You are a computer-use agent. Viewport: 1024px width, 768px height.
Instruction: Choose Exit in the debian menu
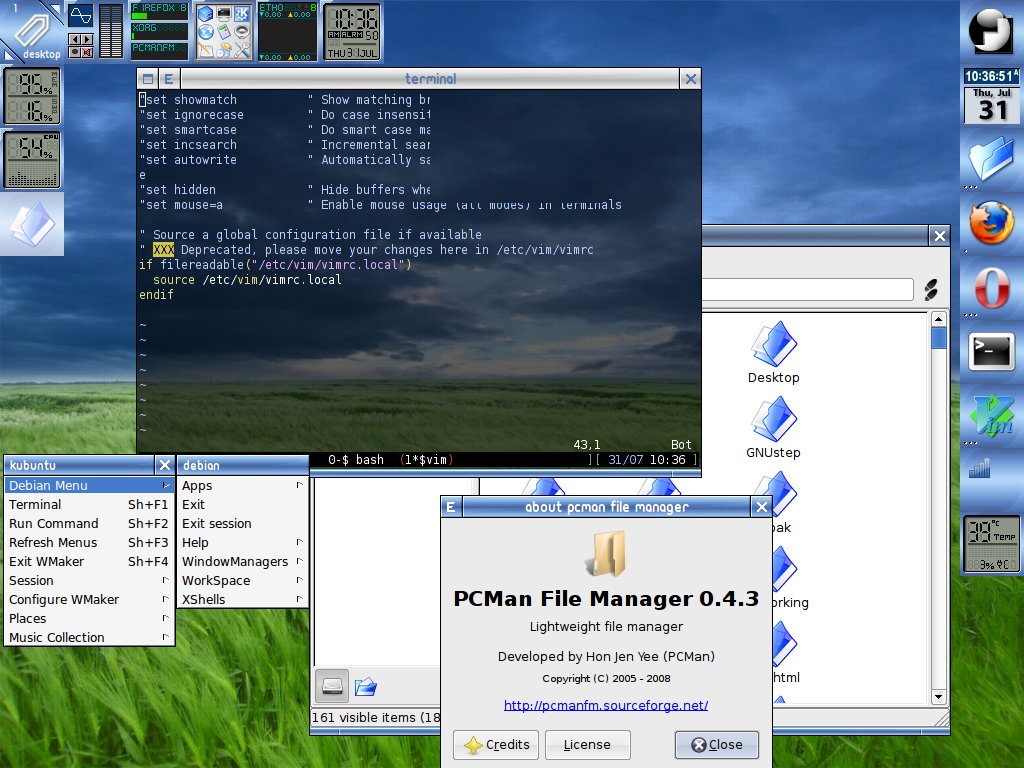242,504
